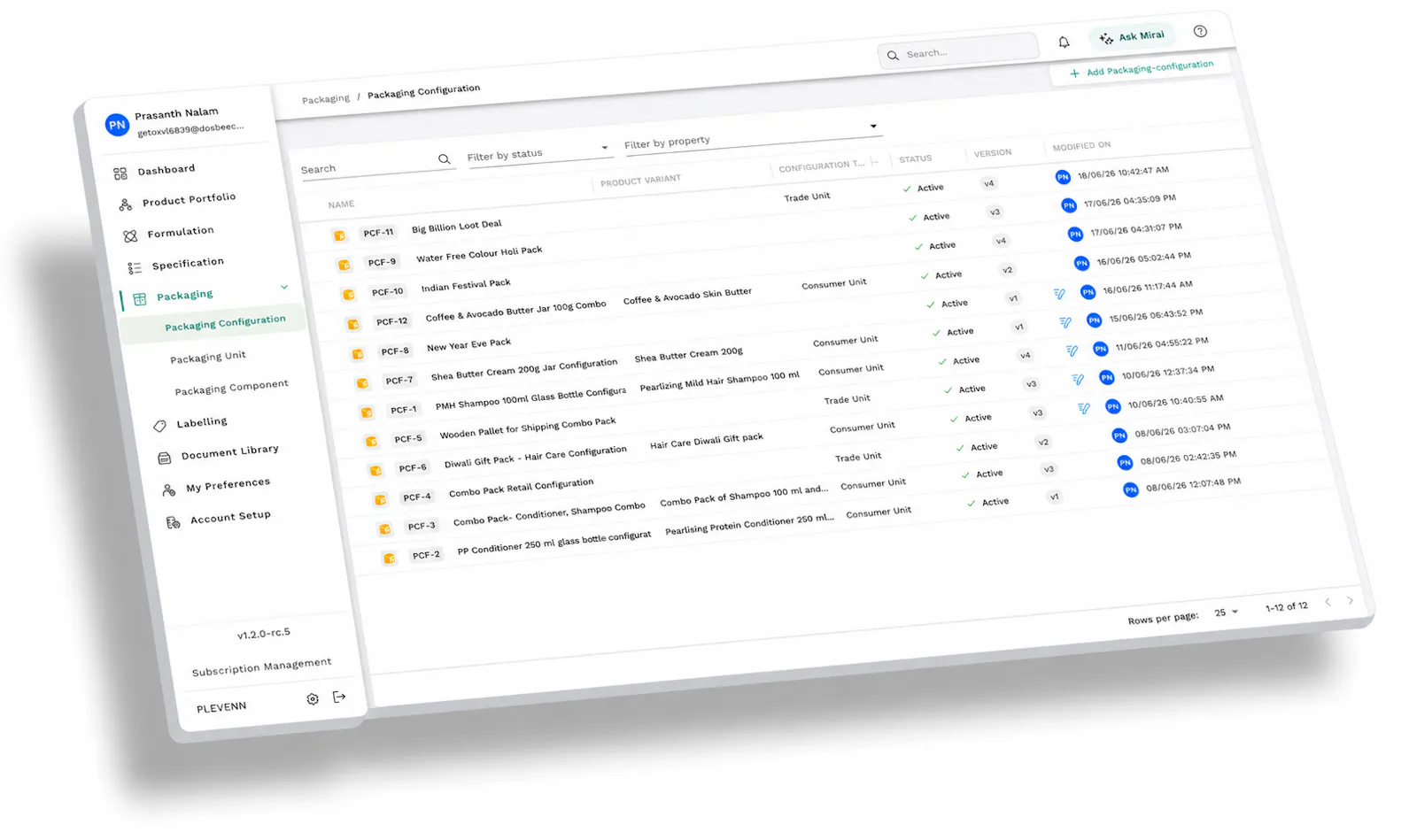1417x840 pixels.
Task: Click the flow icon in the PCF-8 row
Action: click(1059, 294)
